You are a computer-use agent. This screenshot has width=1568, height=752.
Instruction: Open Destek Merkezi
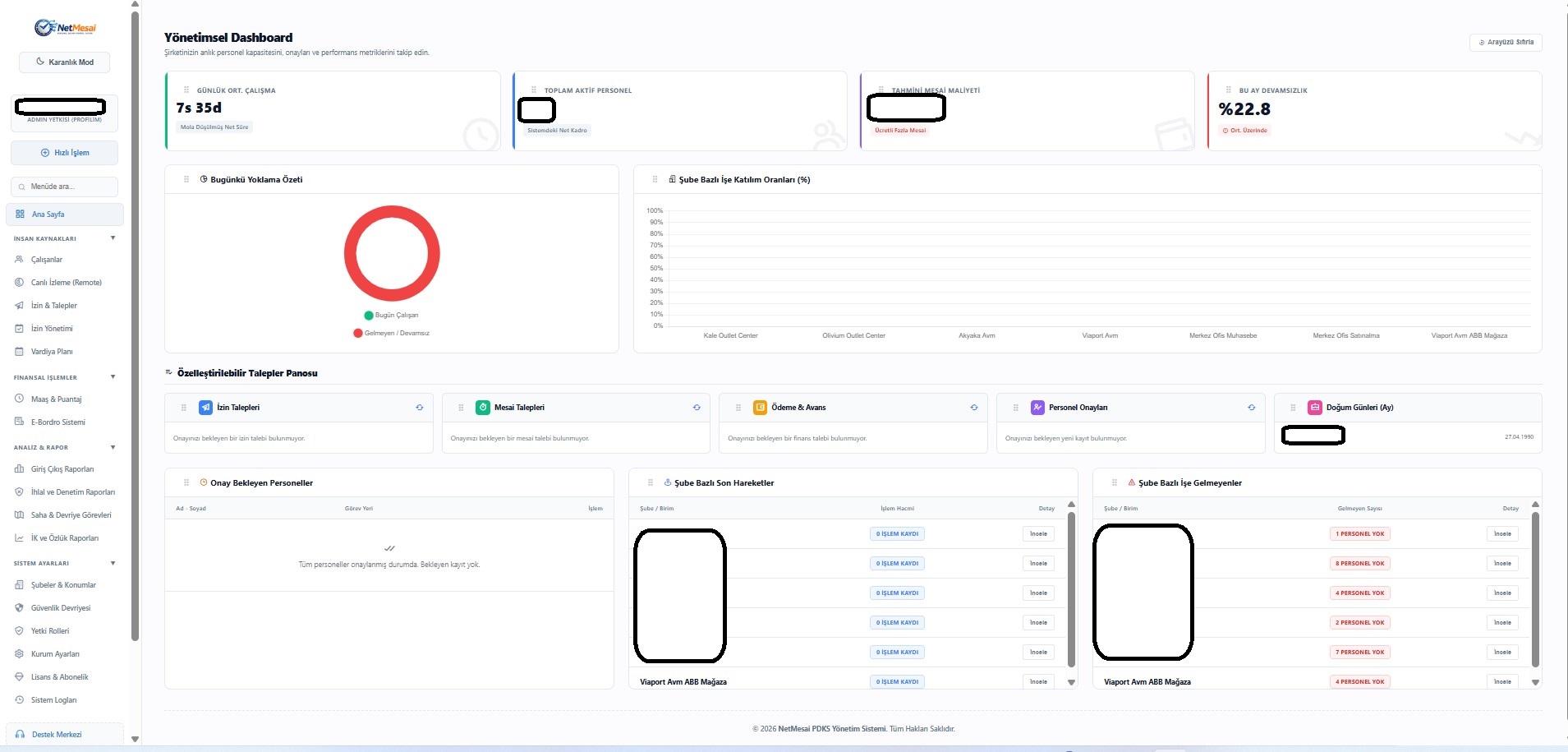[x=65, y=735]
